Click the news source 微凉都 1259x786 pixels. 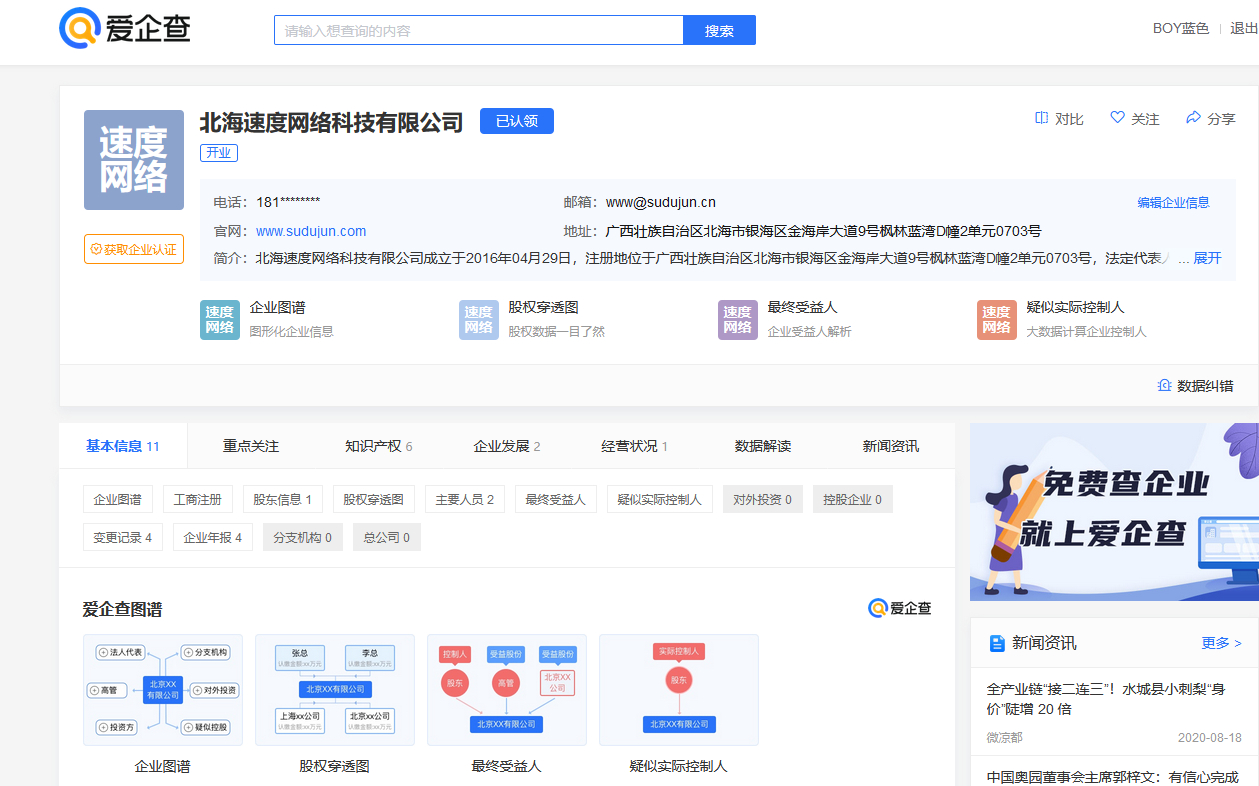(x=1005, y=737)
